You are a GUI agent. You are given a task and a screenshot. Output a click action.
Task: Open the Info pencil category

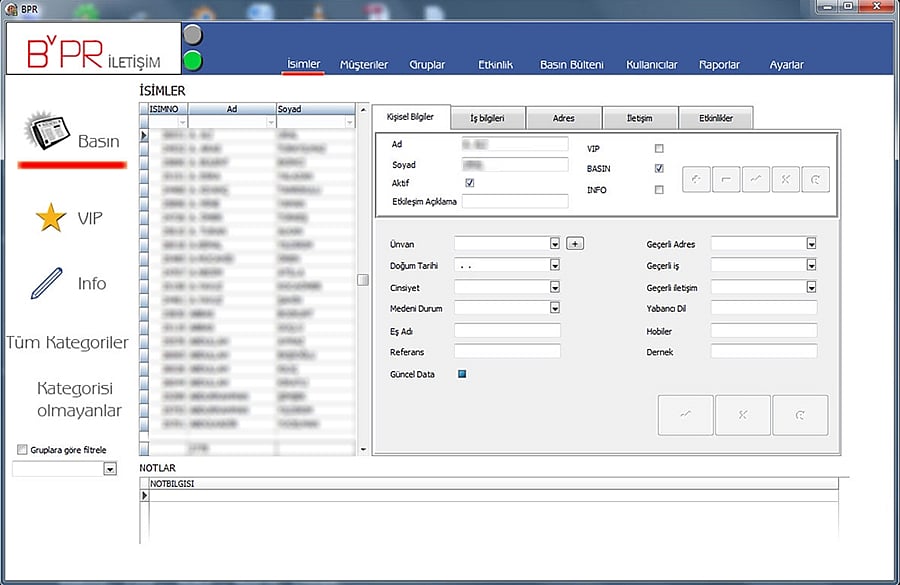[x=69, y=283]
